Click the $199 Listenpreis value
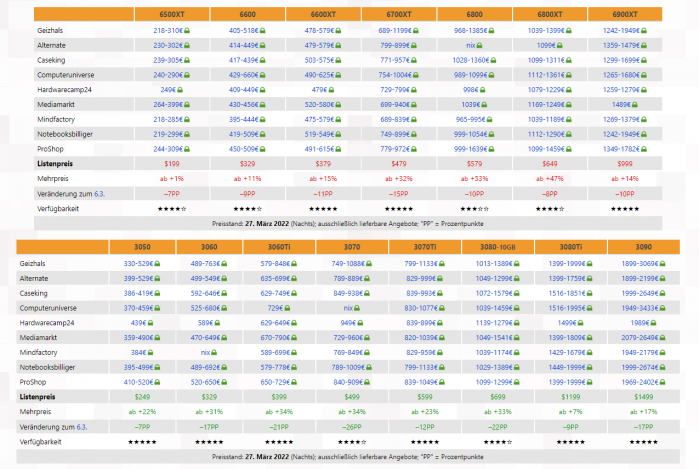 [x=172, y=164]
